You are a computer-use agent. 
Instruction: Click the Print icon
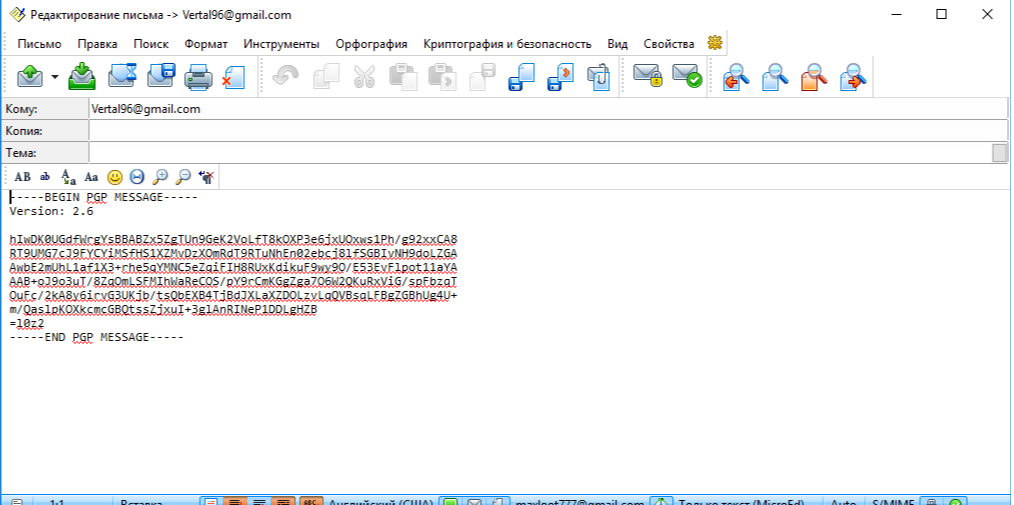click(199, 76)
